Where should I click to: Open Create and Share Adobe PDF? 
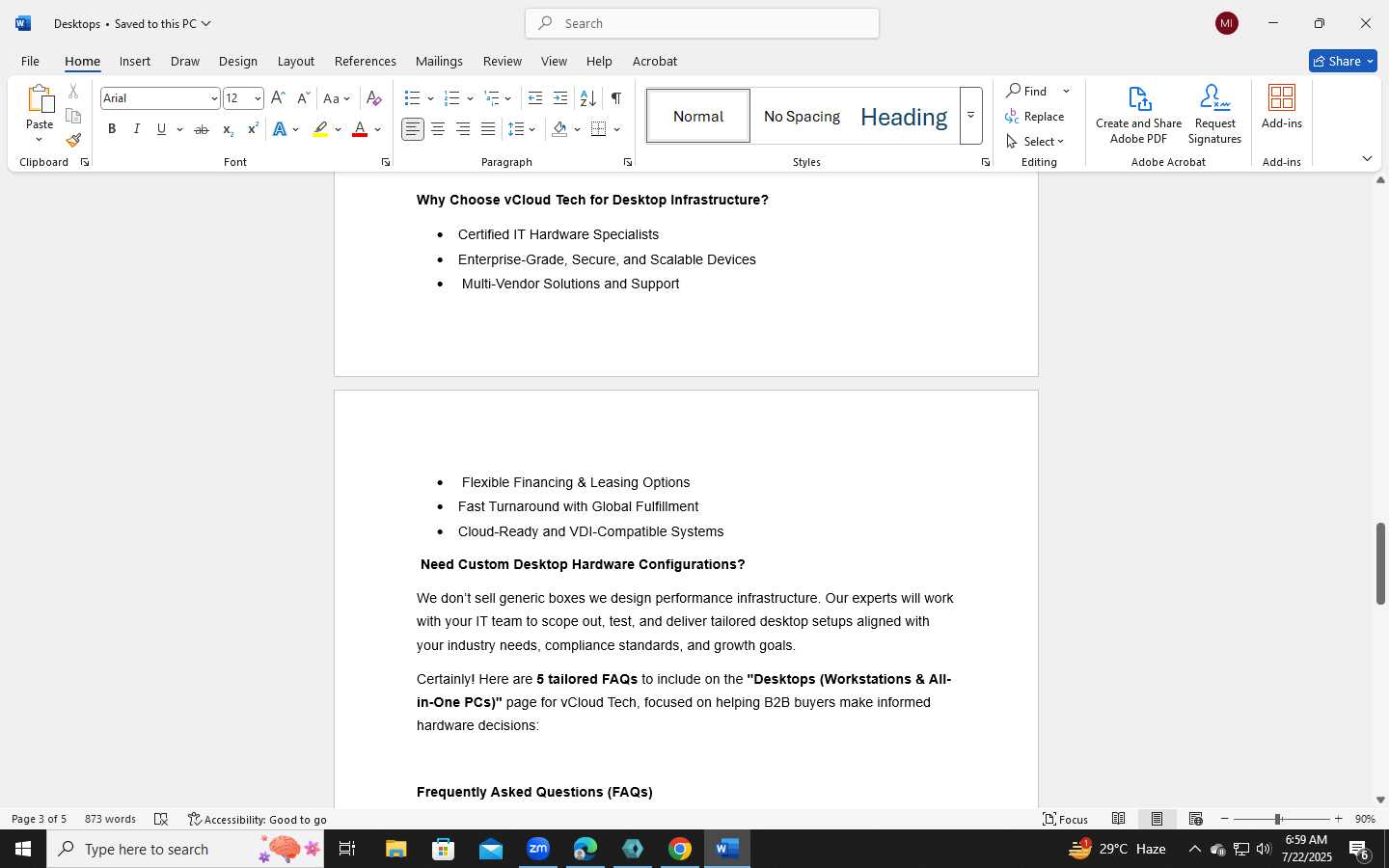click(x=1139, y=114)
